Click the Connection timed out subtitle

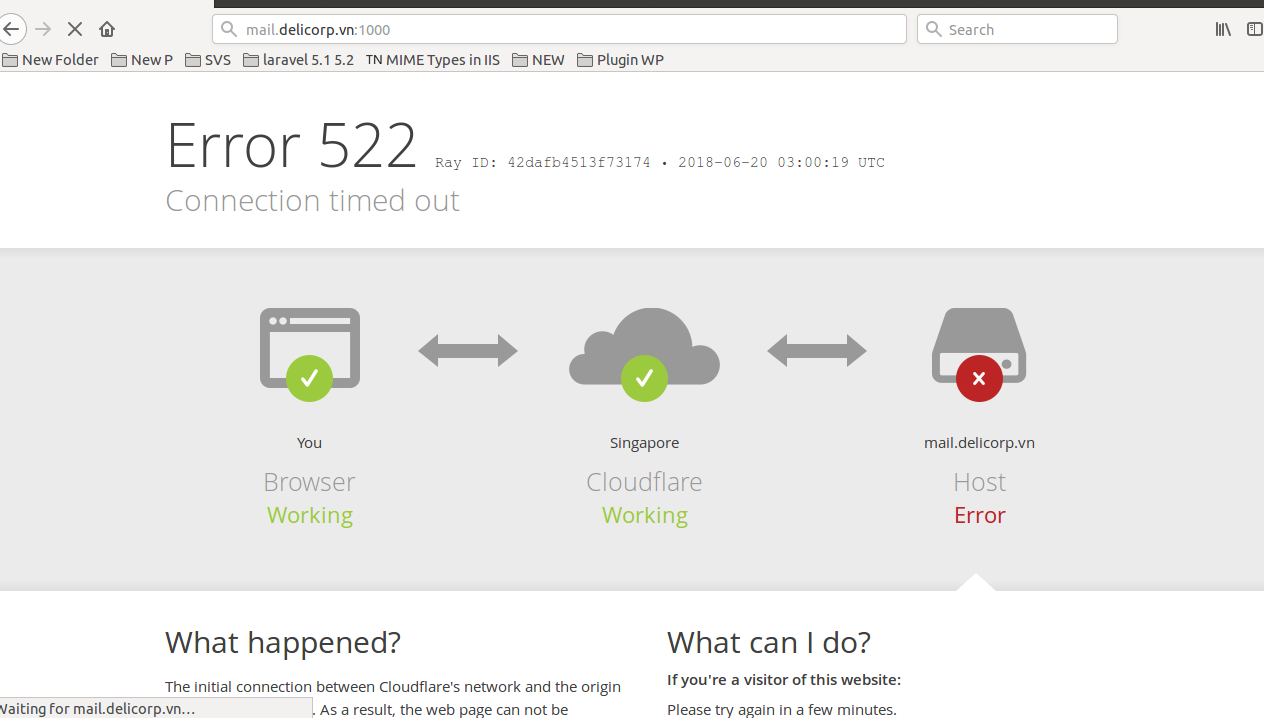[312, 200]
